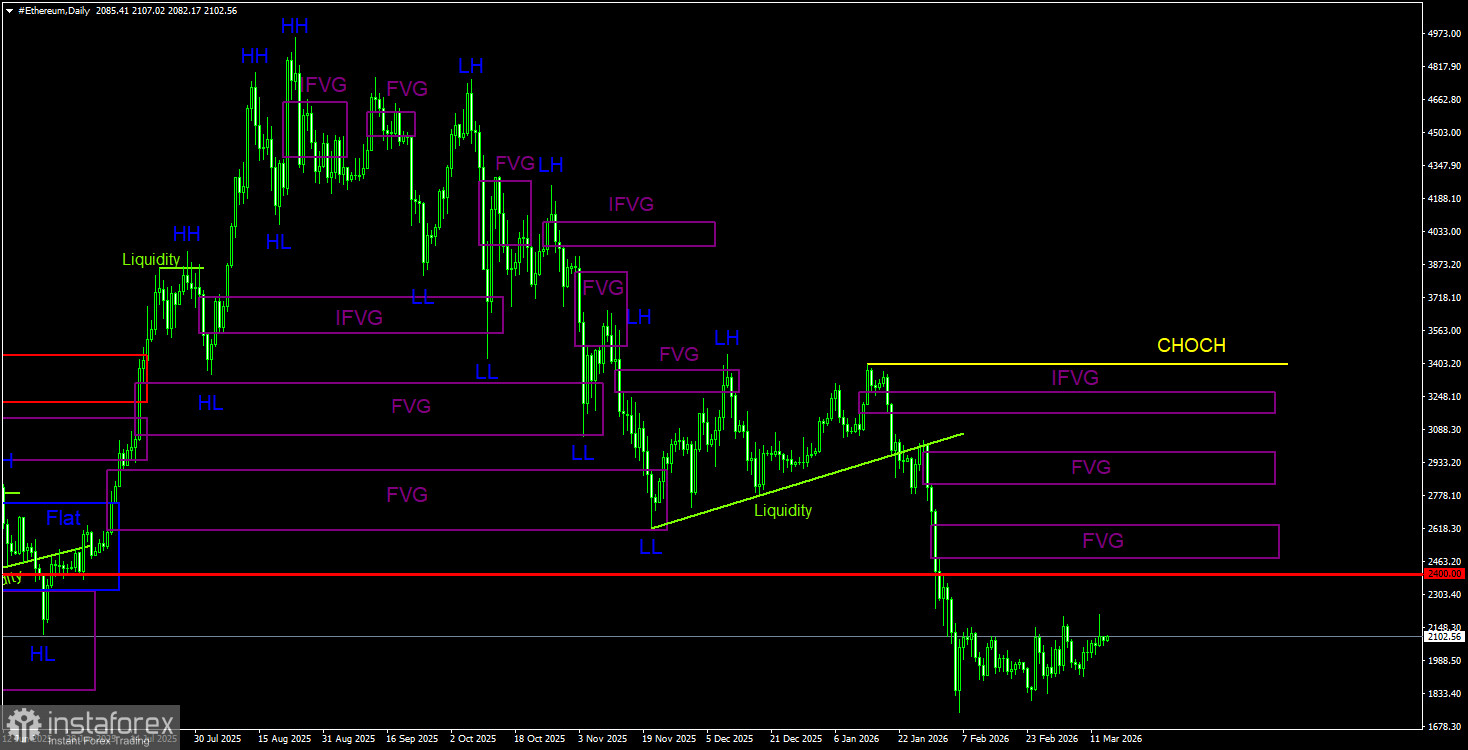Viewport: 1468px width, 750px height.
Task: Click 1678.30 on the price axis
Action: click(1444, 727)
